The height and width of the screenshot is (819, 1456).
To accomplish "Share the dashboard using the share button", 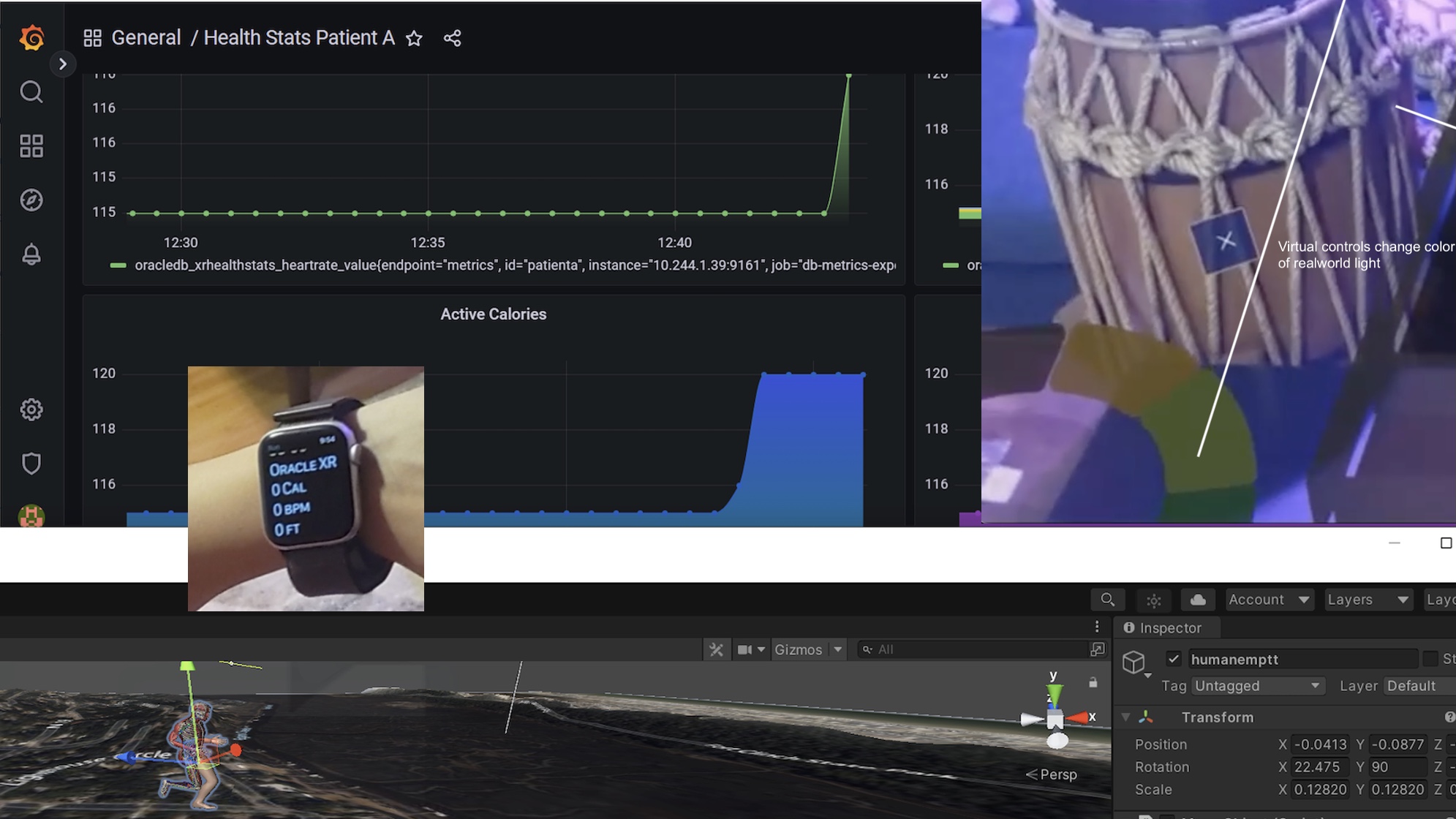I will (451, 38).
